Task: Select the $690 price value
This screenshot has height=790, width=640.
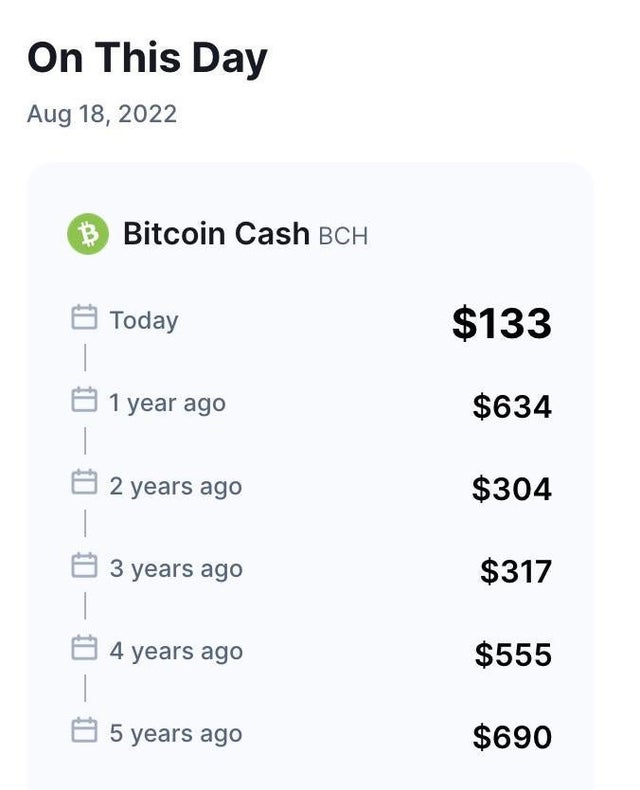Action: [x=512, y=737]
